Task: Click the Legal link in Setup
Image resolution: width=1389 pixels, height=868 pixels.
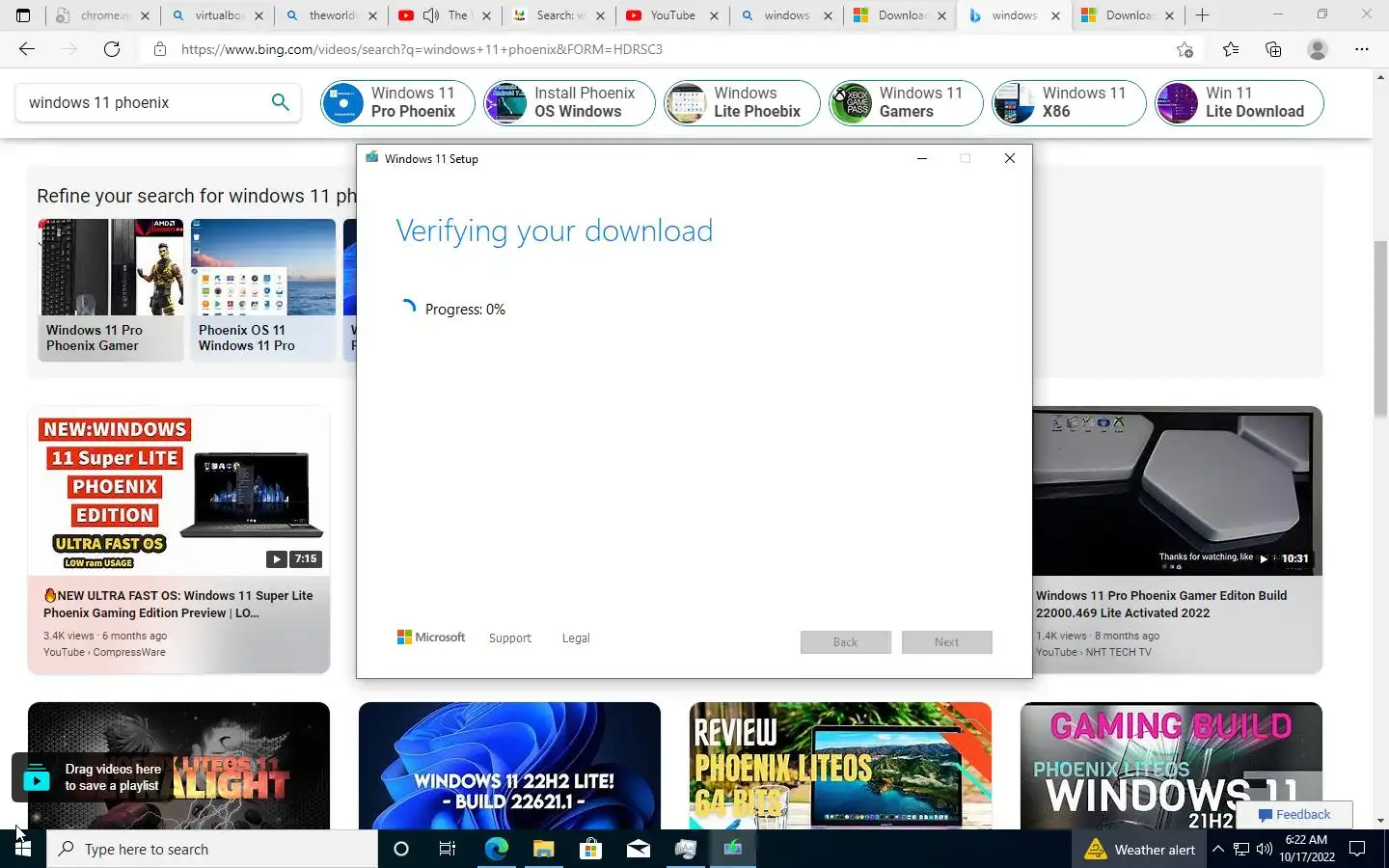Action: tap(576, 638)
